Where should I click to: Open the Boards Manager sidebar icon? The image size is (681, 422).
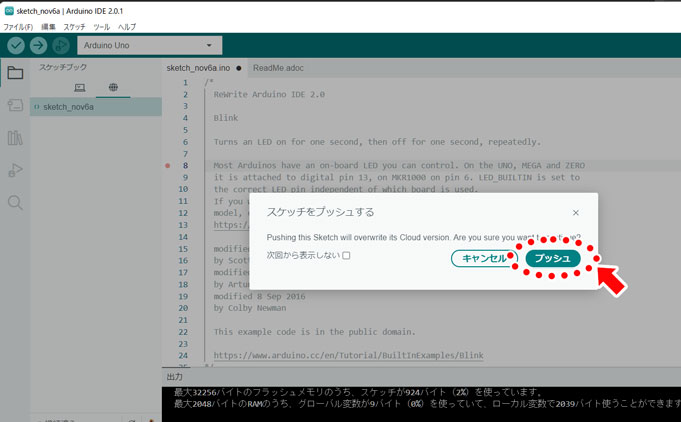[x=15, y=105]
